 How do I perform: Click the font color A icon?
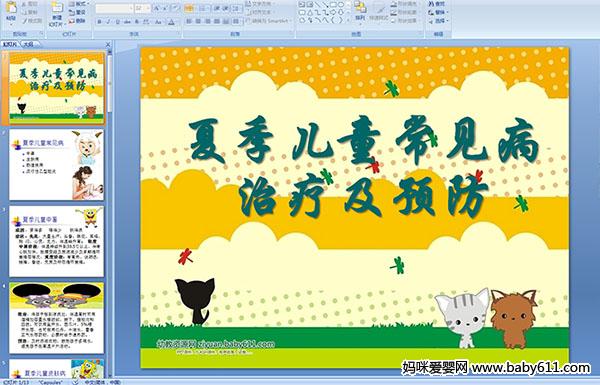pos(171,22)
